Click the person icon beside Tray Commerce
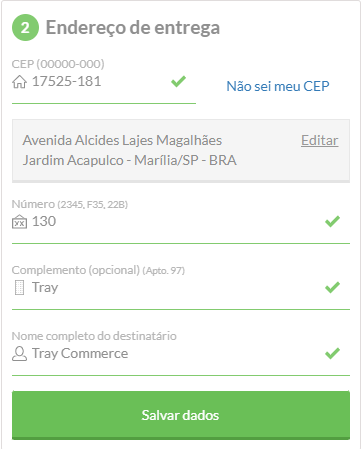The image size is (362, 449). (x=19, y=354)
